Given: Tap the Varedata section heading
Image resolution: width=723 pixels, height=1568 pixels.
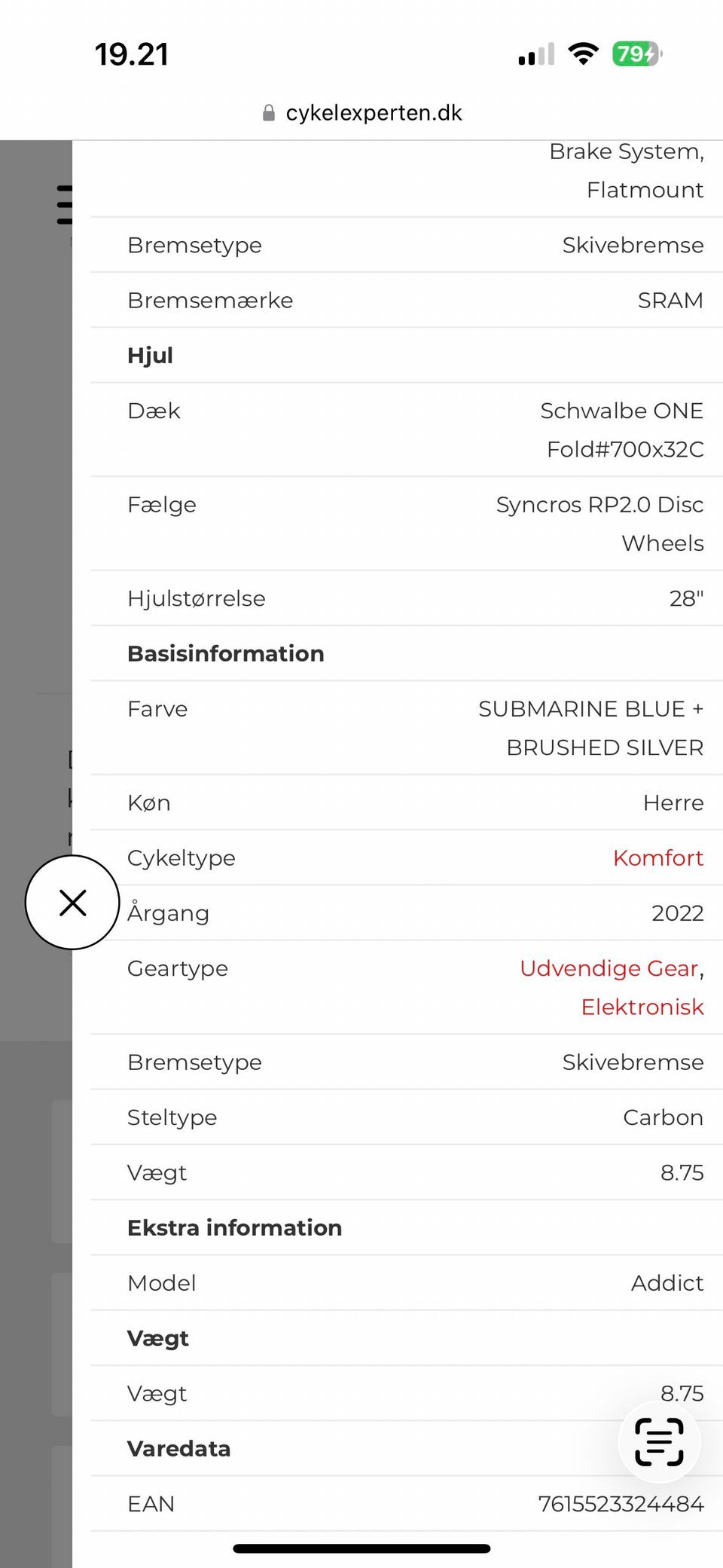Looking at the screenshot, I should pos(178,1448).
